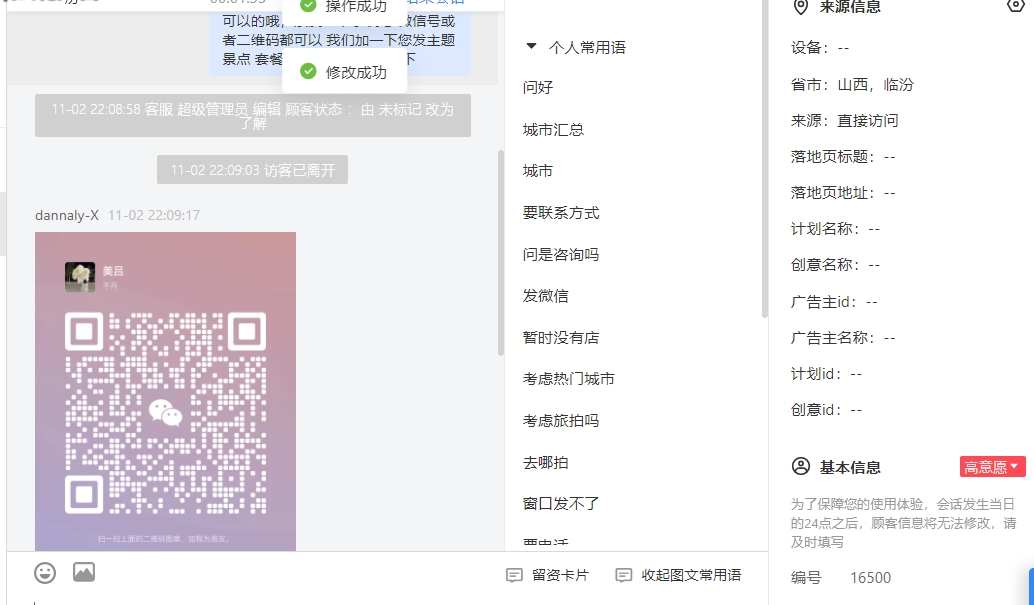Click the user profile icon beside 基本信息

801,466
